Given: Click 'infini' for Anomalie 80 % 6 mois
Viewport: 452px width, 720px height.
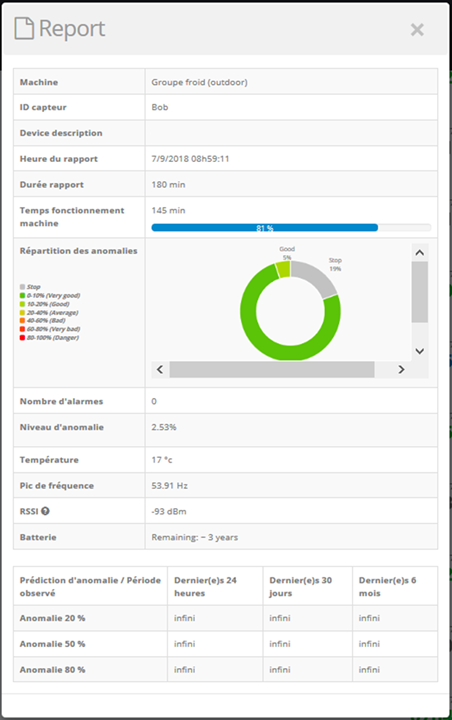Looking at the screenshot, I should [369, 669].
